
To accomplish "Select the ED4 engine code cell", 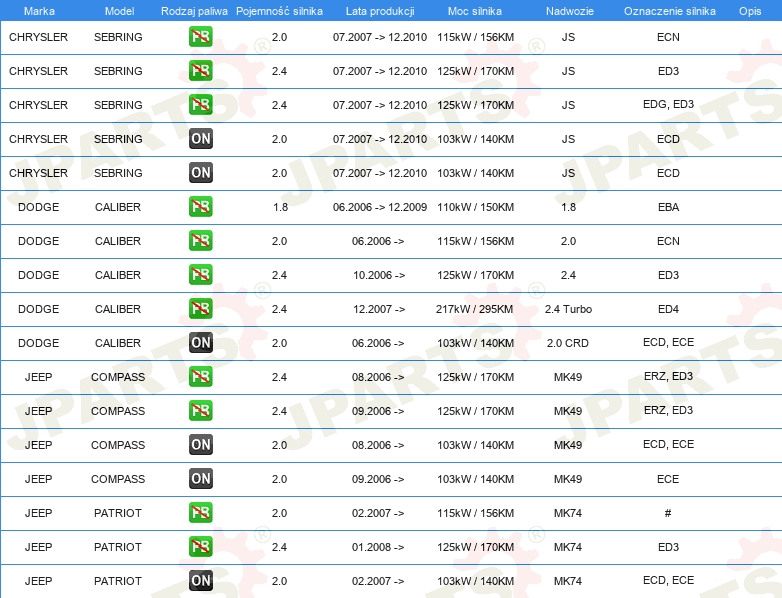I will click(x=668, y=309).
